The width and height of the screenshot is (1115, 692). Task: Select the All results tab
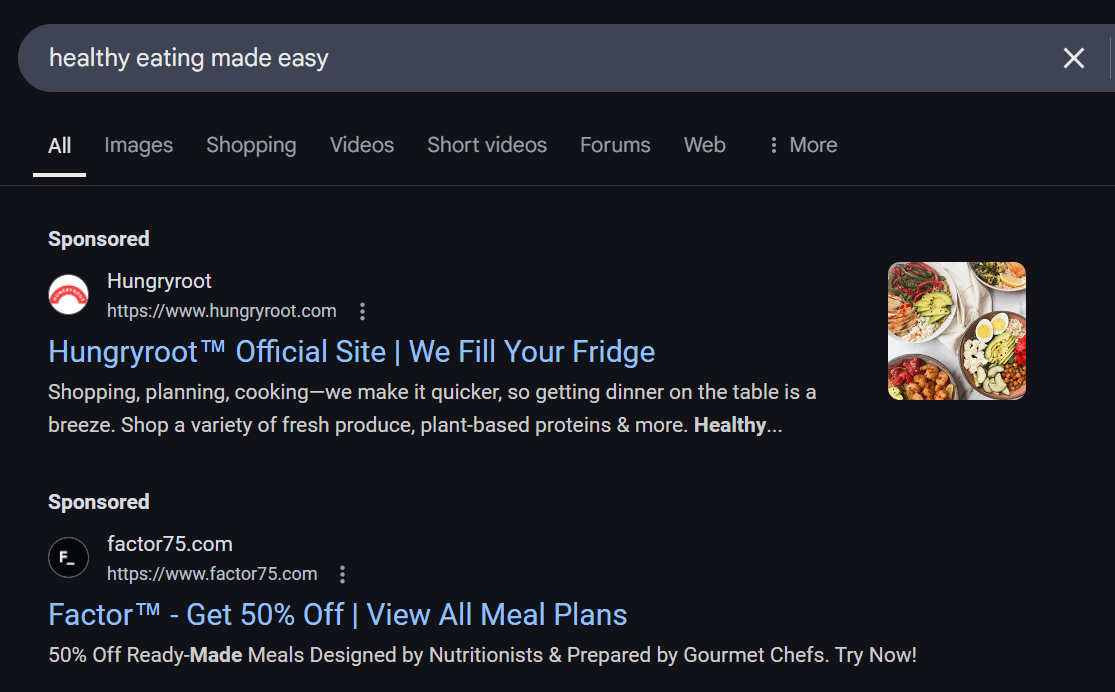(x=60, y=146)
